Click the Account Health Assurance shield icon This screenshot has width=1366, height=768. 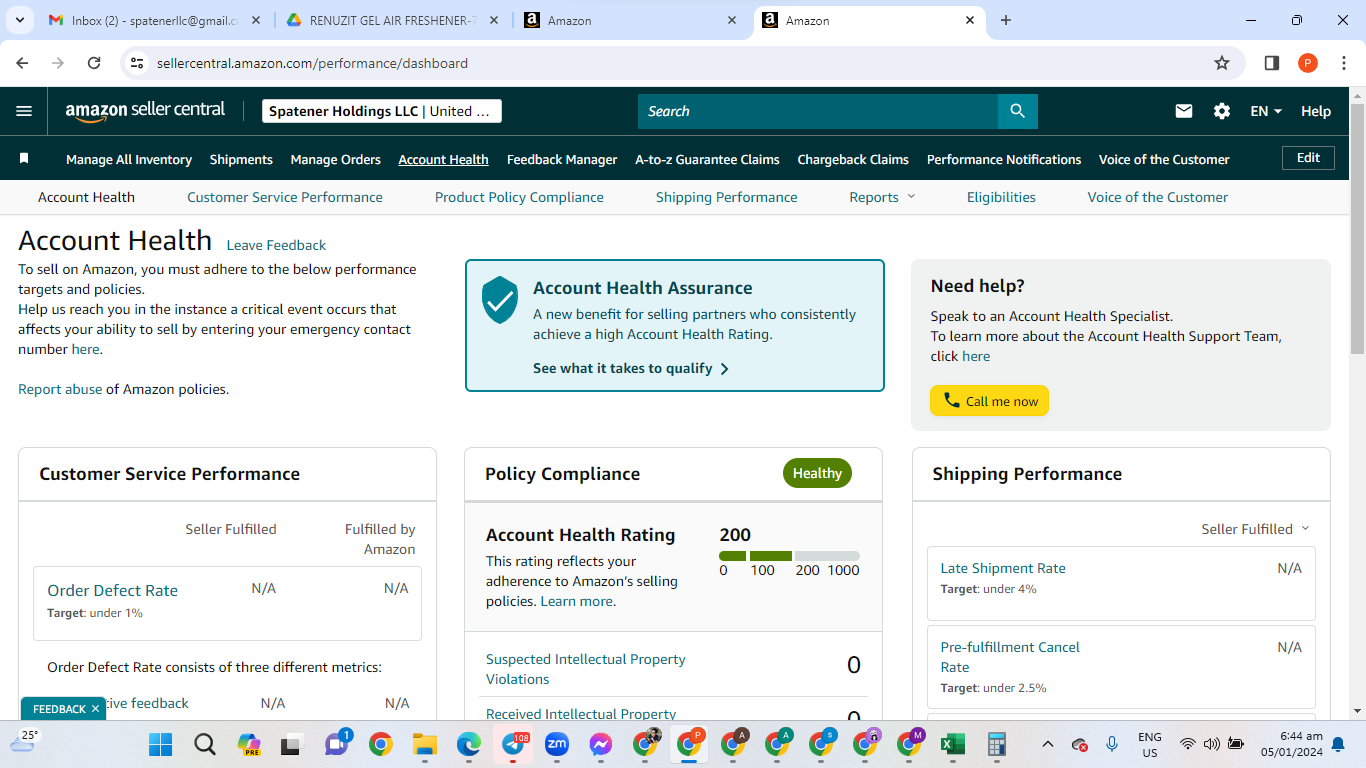tap(500, 300)
